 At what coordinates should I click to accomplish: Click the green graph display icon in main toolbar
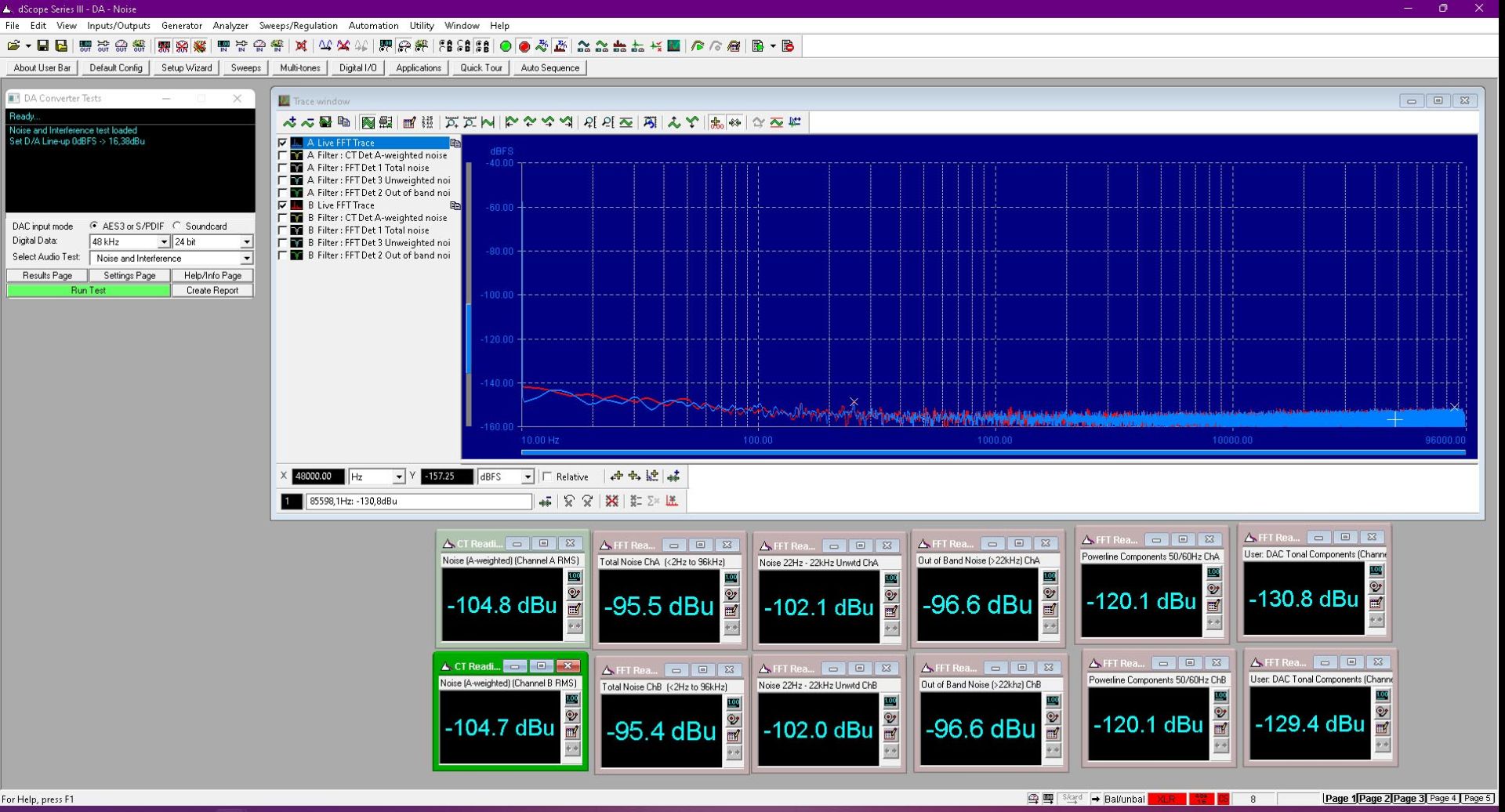point(673,46)
